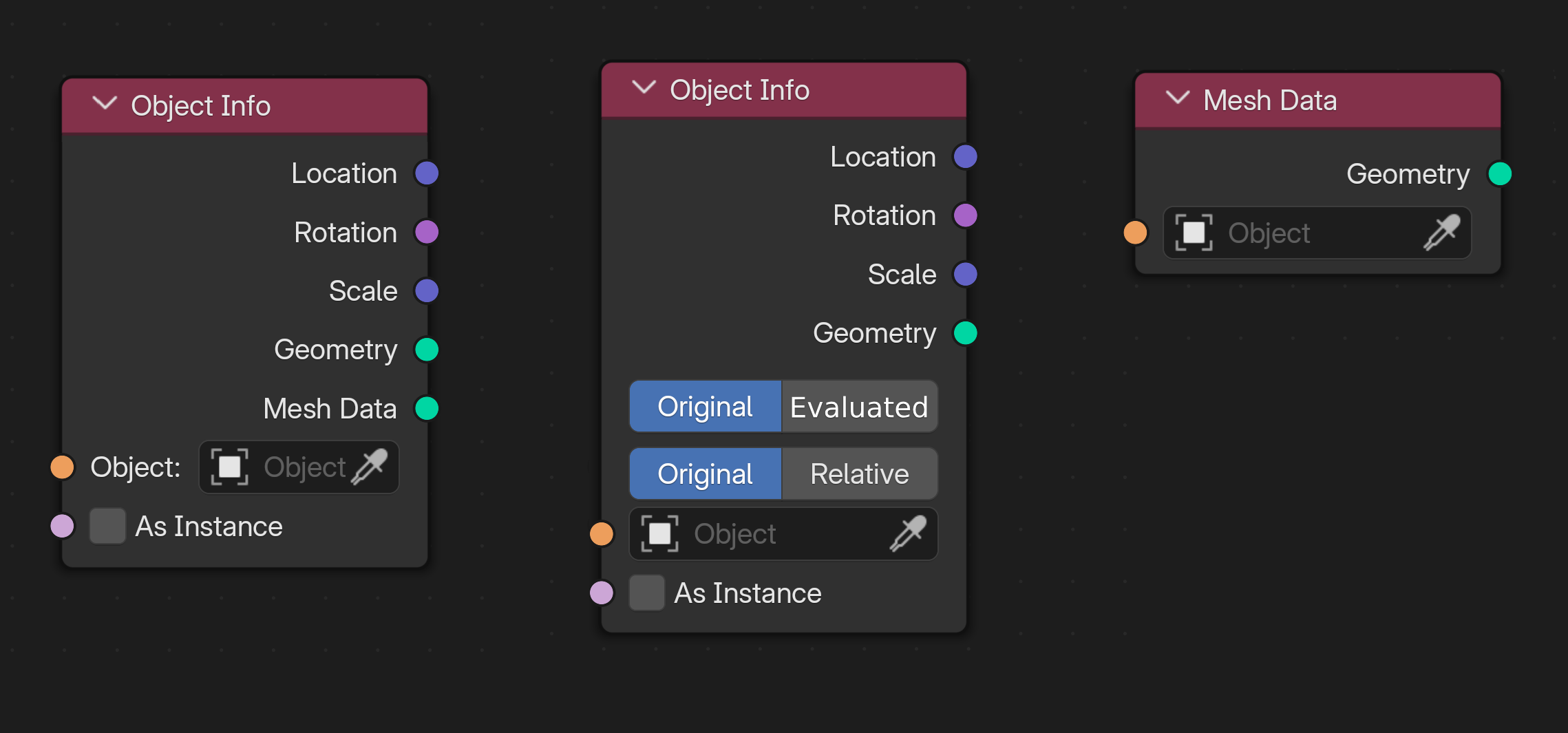The height and width of the screenshot is (733, 1568).
Task: Click the Mesh Data node title
Action: 1270,100
